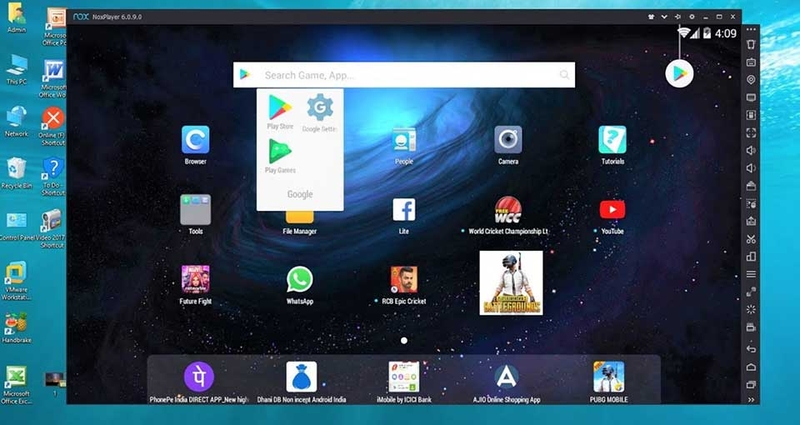800x425 pixels.
Task: Click the Wi-Fi status icon
Action: 683,33
